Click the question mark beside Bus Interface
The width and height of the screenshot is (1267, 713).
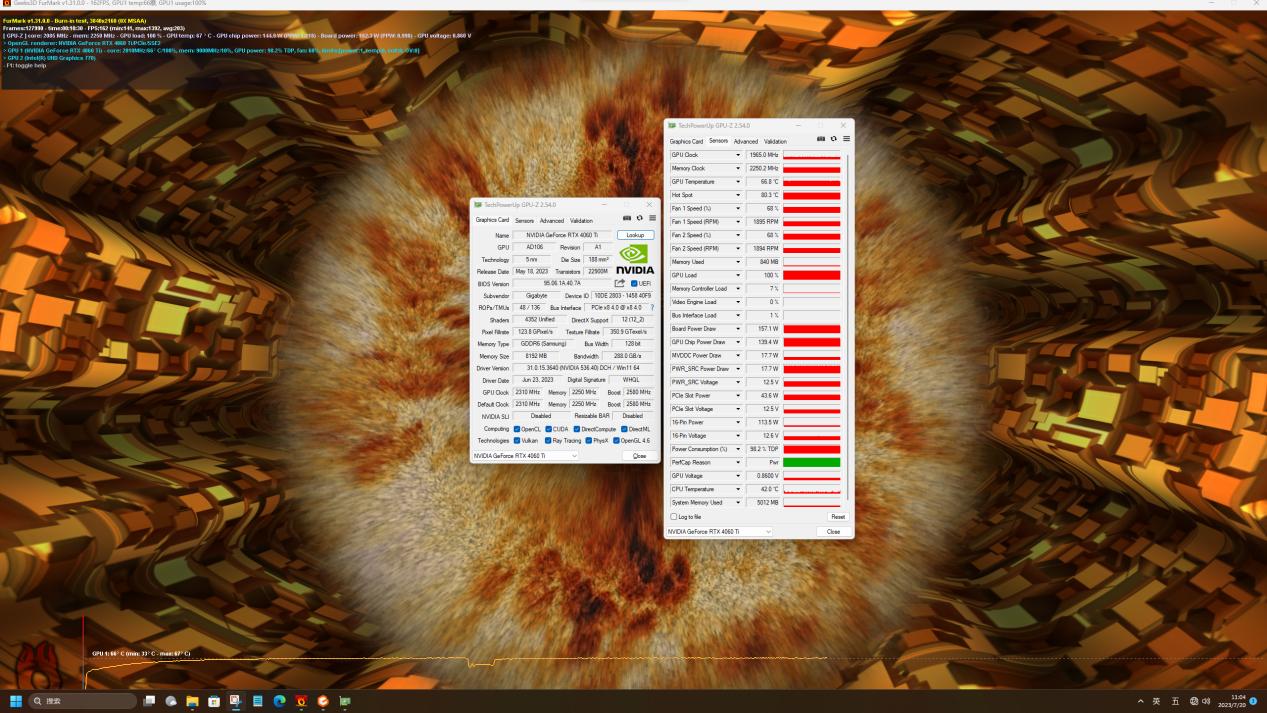[x=652, y=307]
